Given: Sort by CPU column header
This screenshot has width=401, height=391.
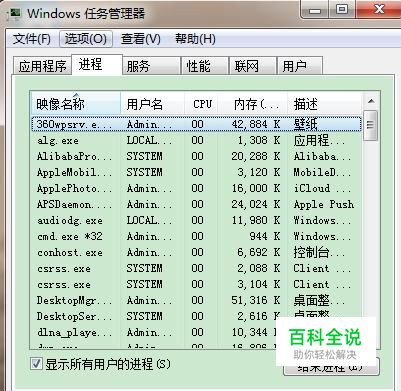Looking at the screenshot, I should click(x=202, y=104).
